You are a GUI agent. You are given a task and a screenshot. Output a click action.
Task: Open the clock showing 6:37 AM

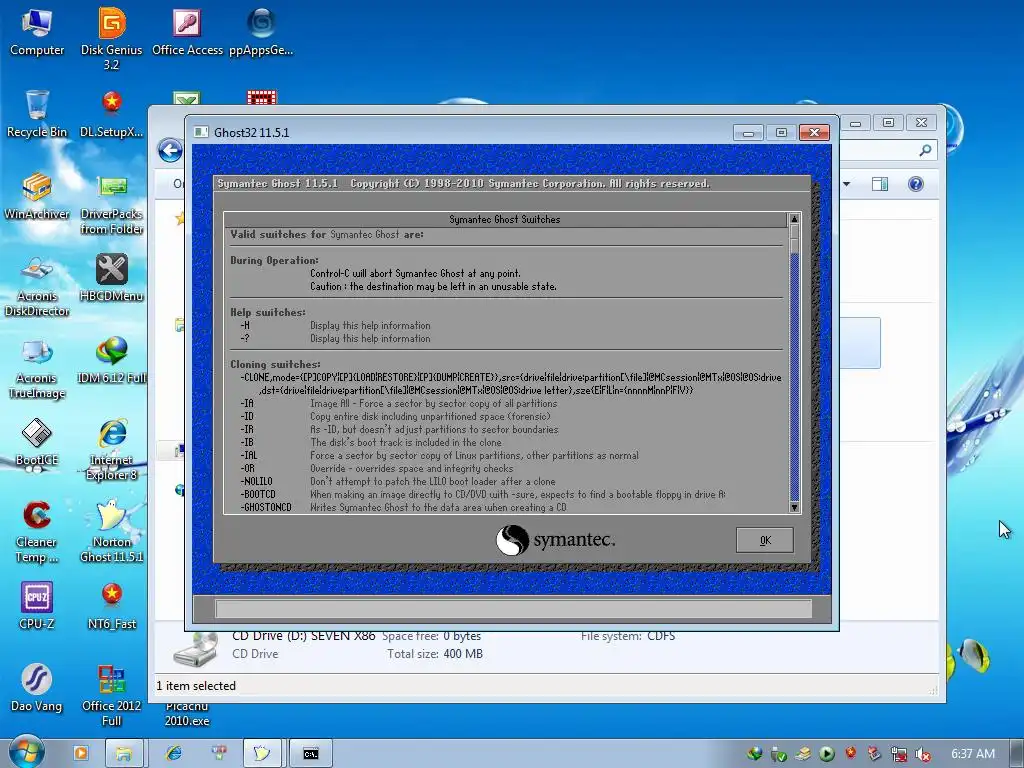point(972,754)
